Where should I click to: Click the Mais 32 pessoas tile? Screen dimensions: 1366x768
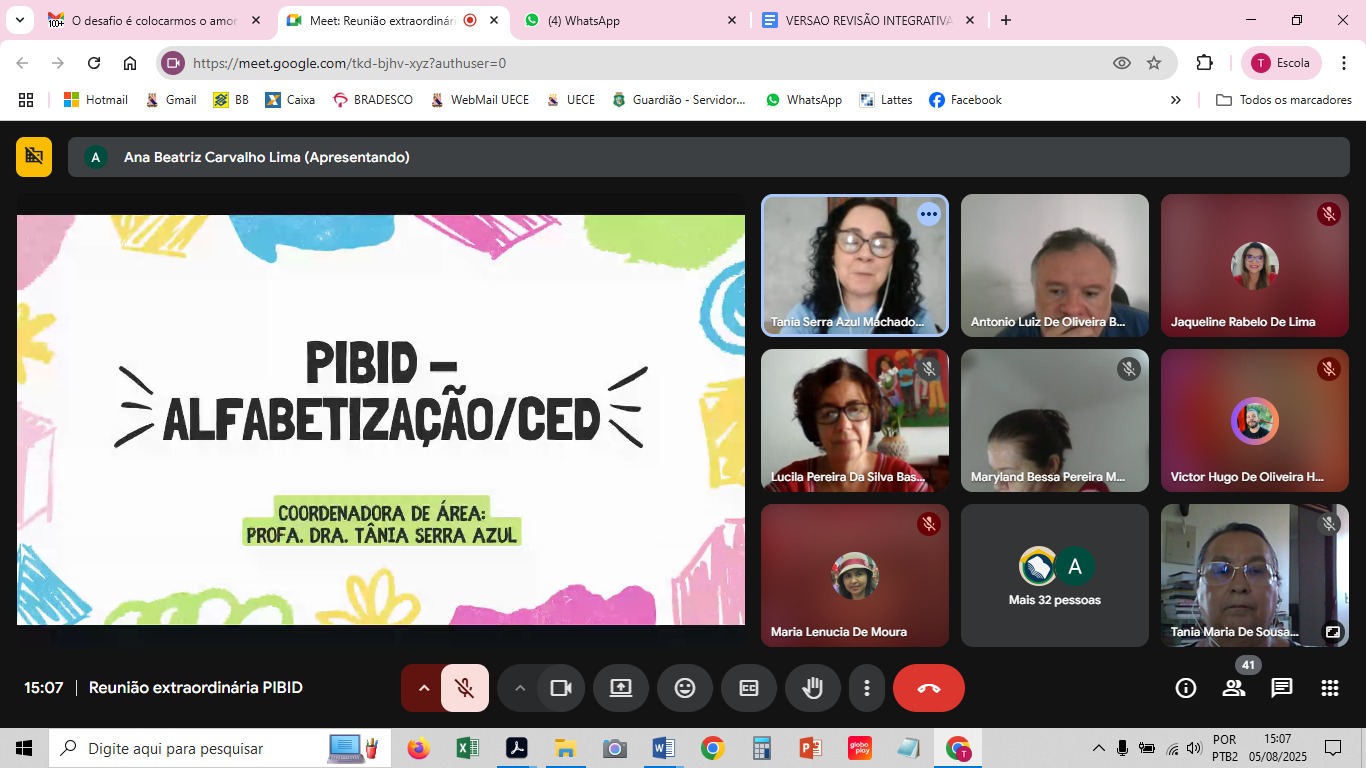(1054, 576)
